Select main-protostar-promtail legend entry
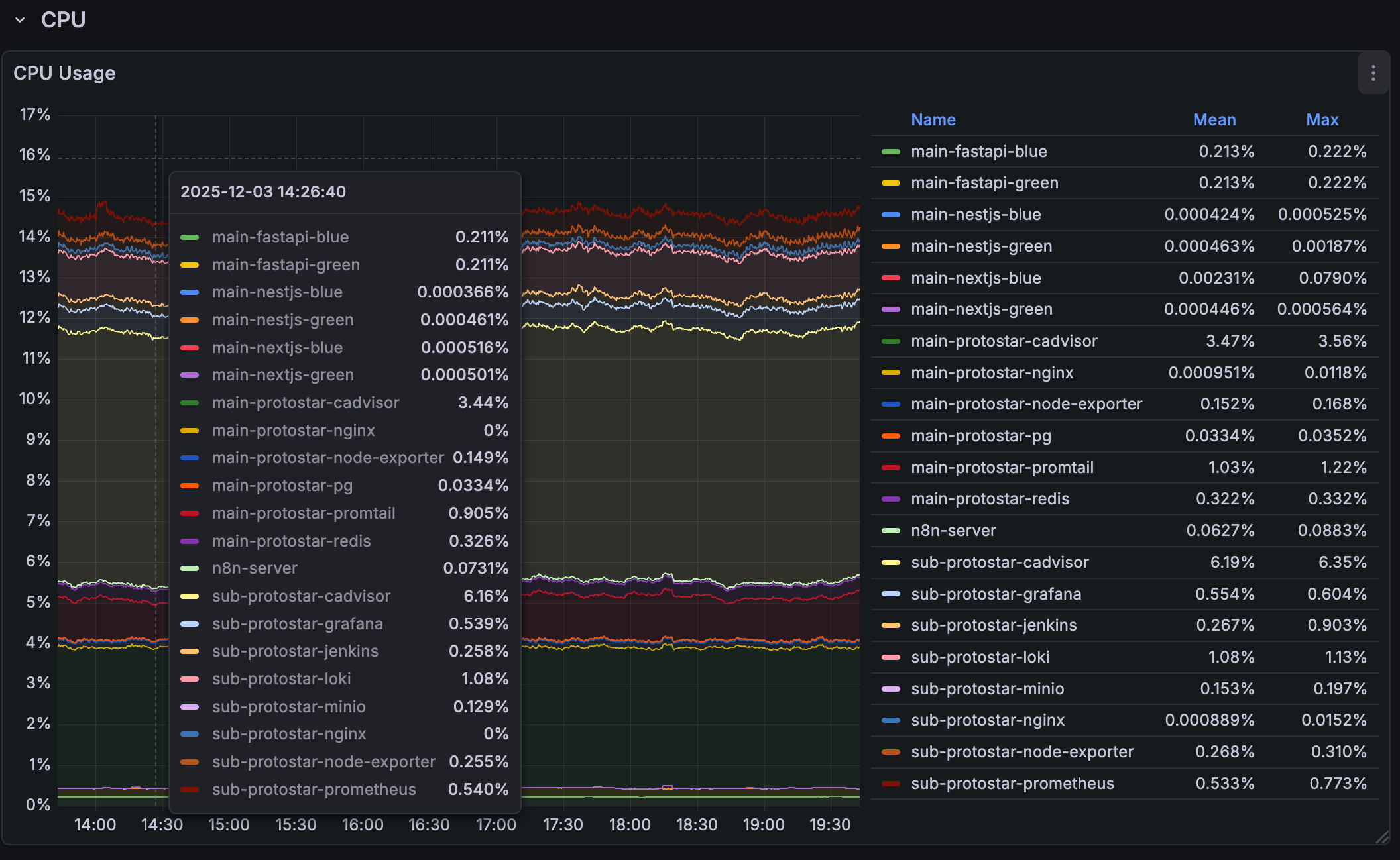 1002,468
